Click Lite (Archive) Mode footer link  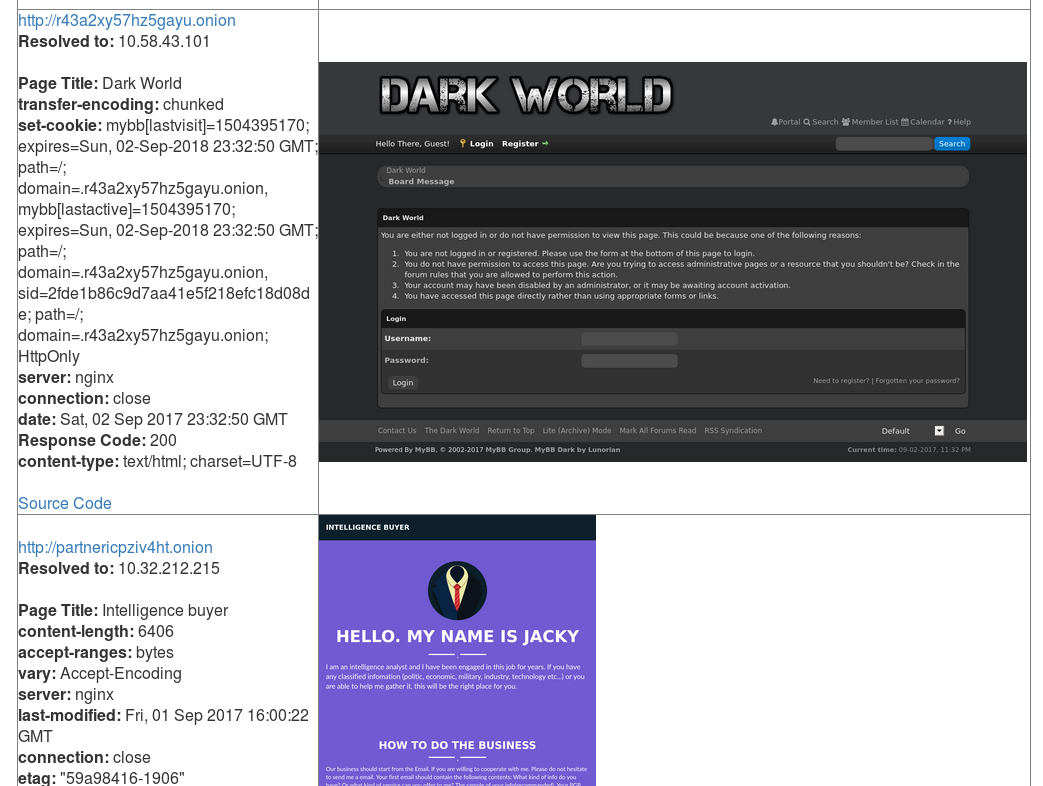click(x=577, y=431)
